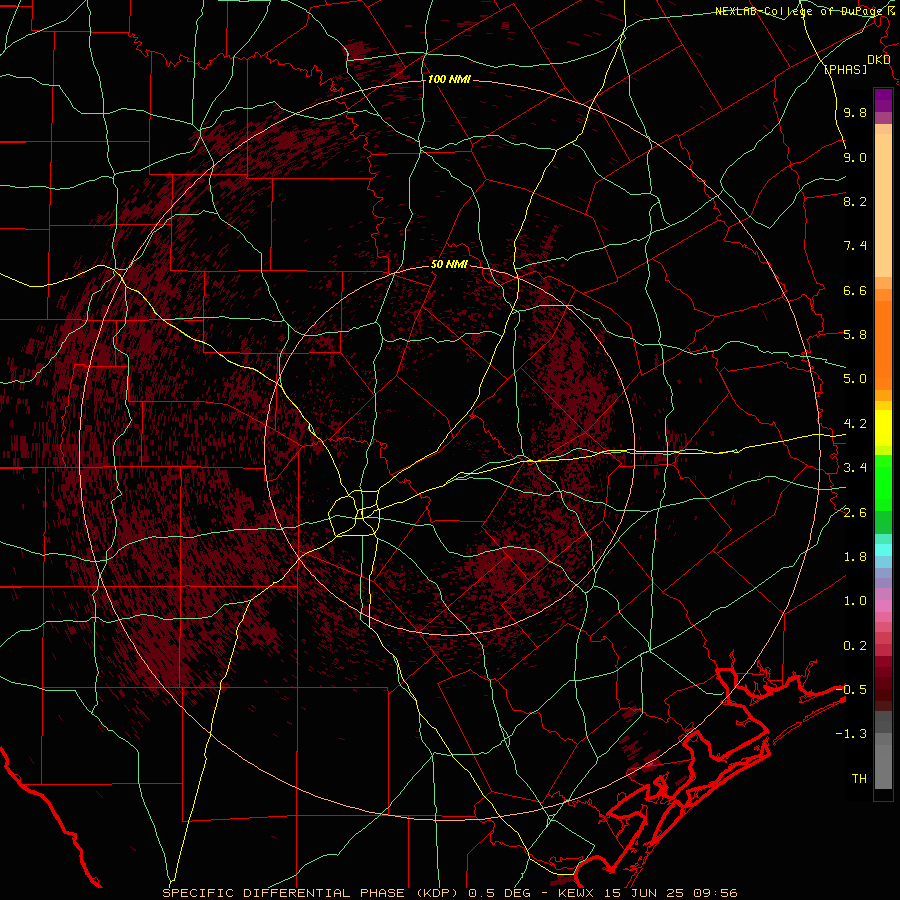The image size is (900, 900).
Task: Click the "100 NMI" range ring label
Action: coord(449,79)
